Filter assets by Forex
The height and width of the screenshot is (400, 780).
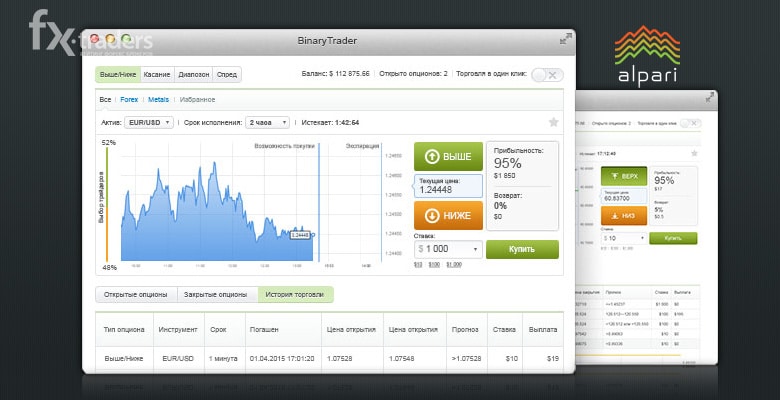[129, 100]
